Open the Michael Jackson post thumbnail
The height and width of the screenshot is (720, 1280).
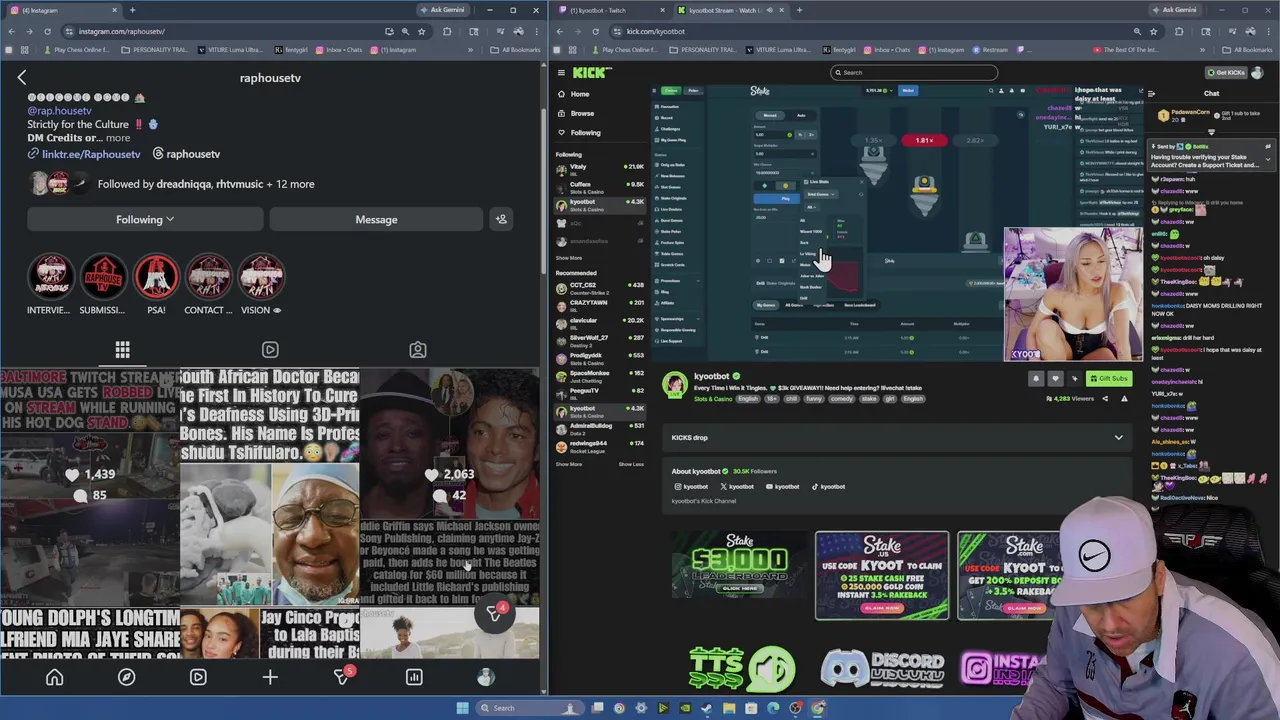pyautogui.click(x=450, y=486)
